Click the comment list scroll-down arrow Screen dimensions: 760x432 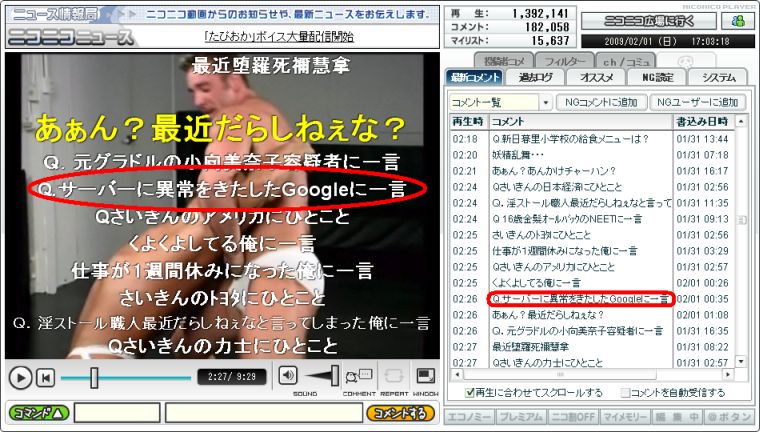click(741, 362)
